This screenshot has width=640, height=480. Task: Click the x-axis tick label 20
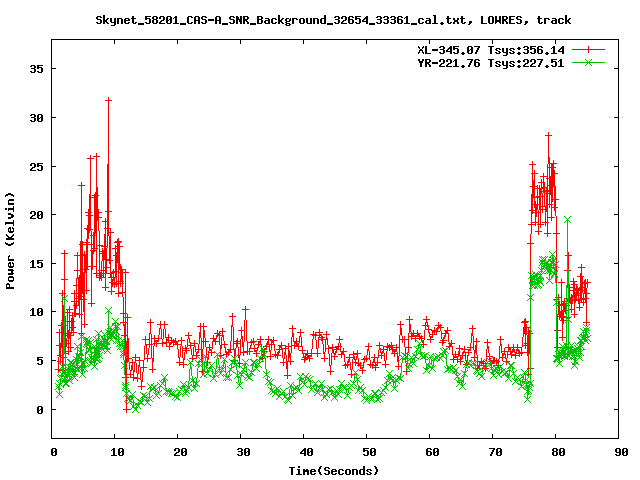click(178, 452)
